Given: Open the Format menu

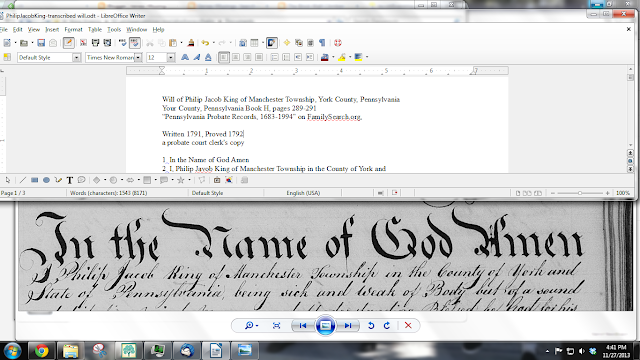Looking at the screenshot, I should click(x=73, y=29).
